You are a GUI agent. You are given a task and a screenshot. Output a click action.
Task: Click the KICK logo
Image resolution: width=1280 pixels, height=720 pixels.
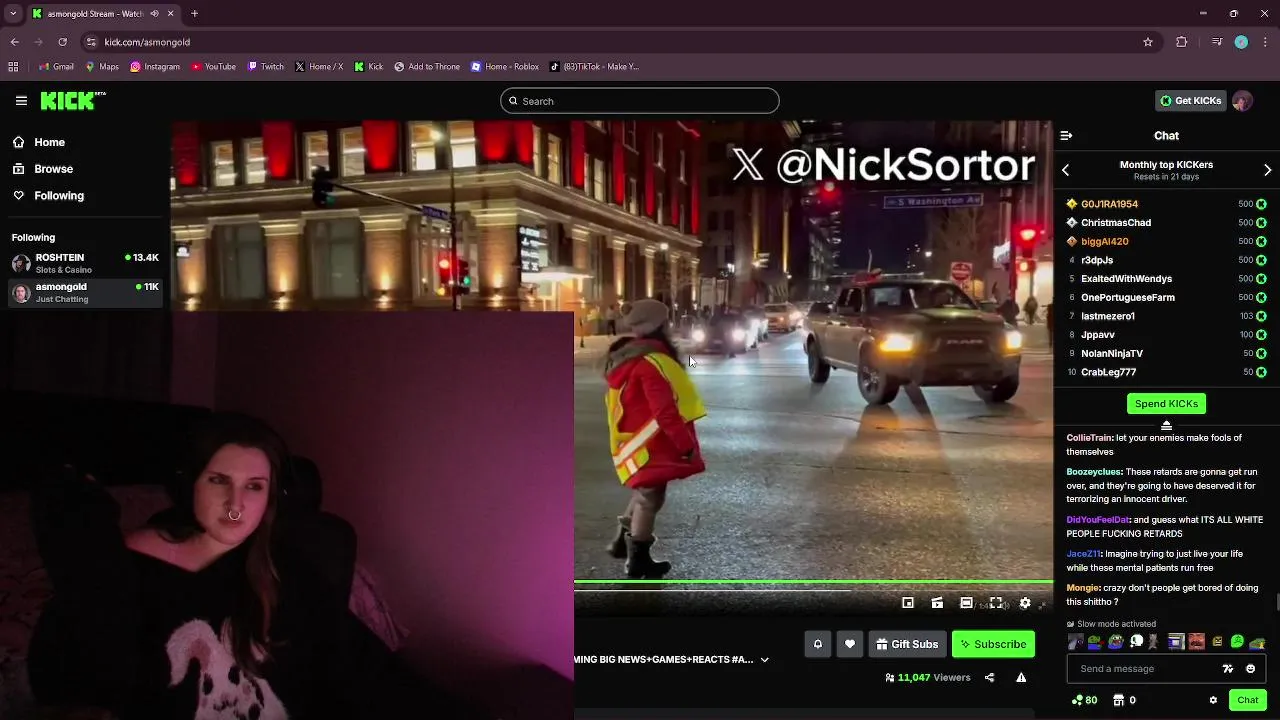click(x=72, y=100)
